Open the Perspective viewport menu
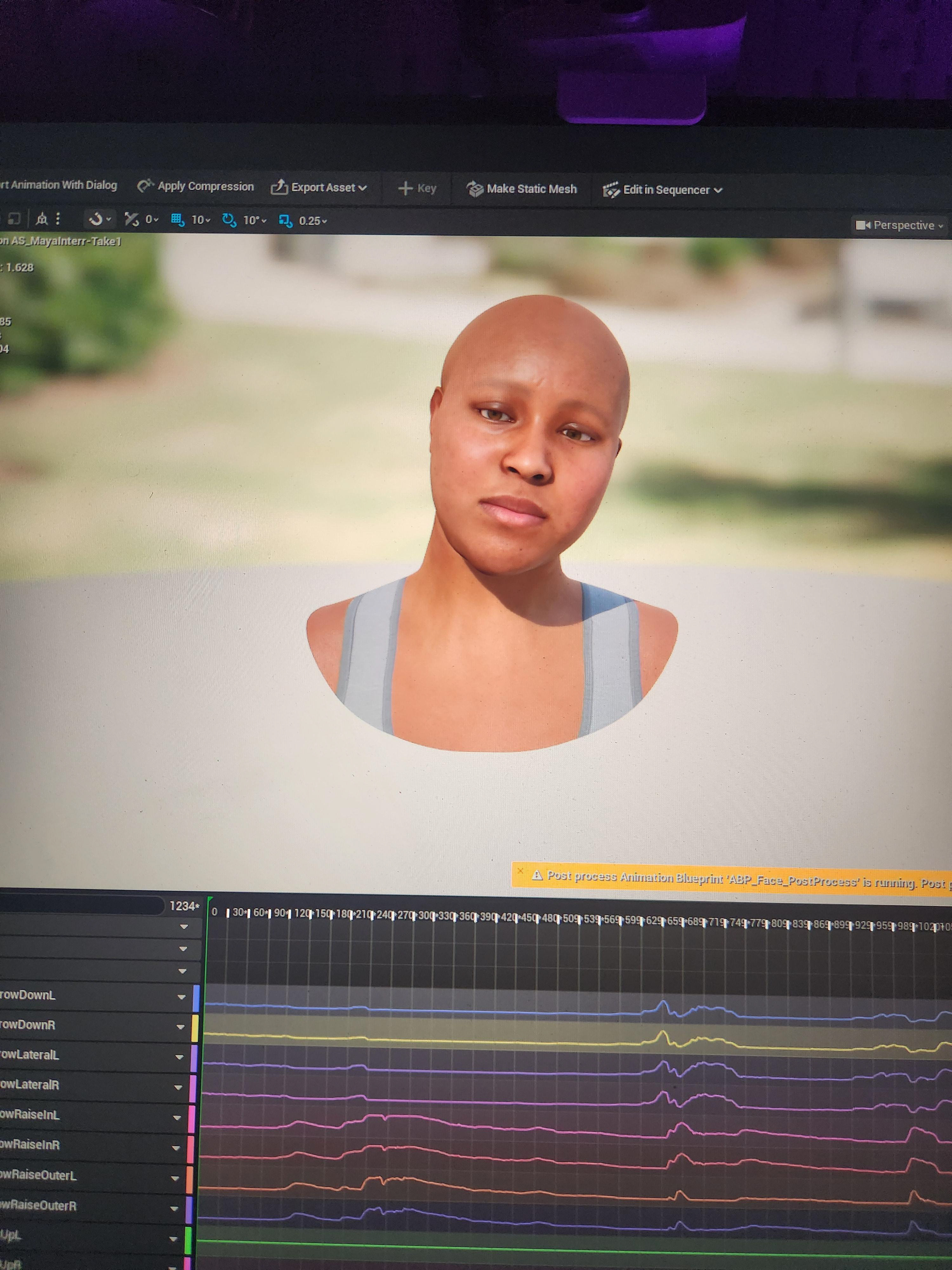 [x=899, y=225]
